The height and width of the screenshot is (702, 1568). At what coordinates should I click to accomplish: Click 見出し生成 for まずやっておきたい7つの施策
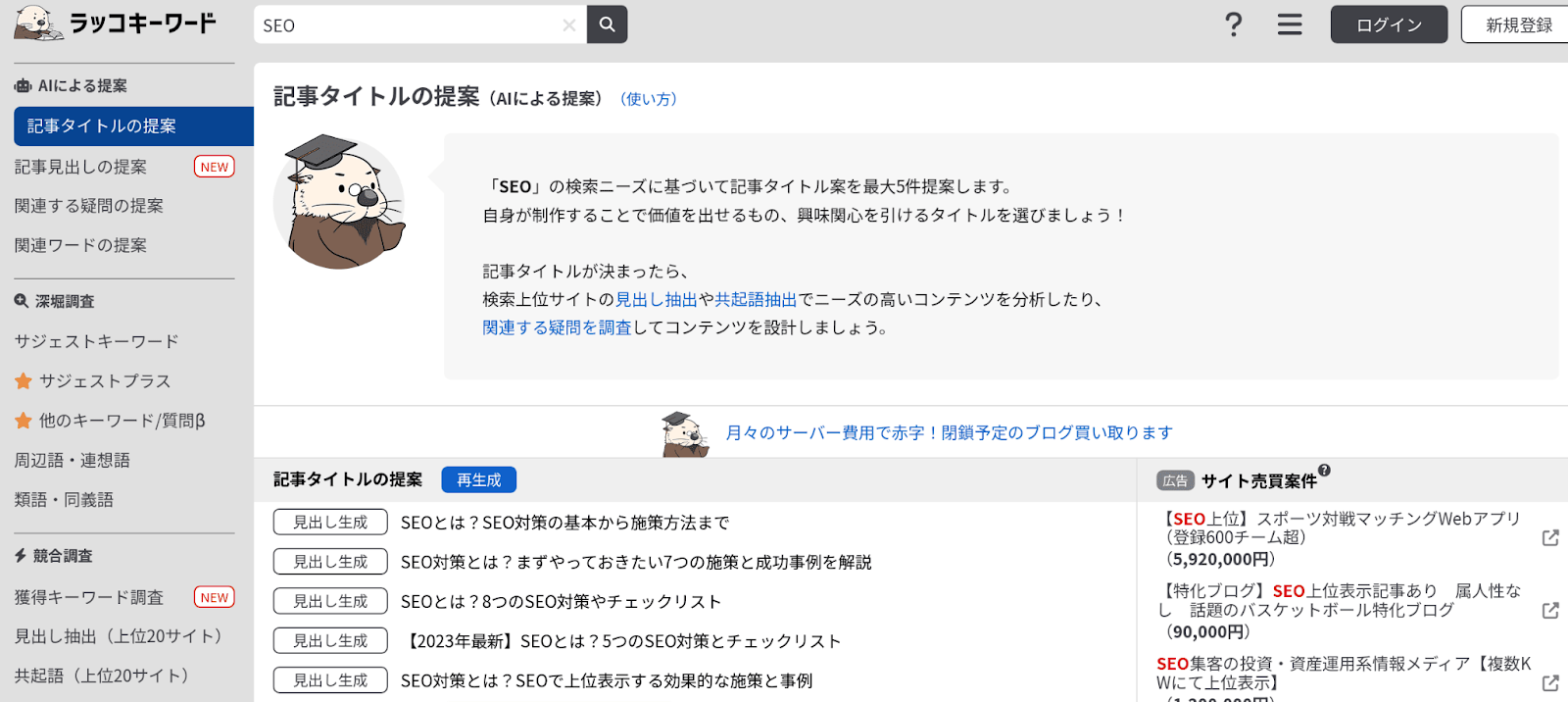[330, 562]
